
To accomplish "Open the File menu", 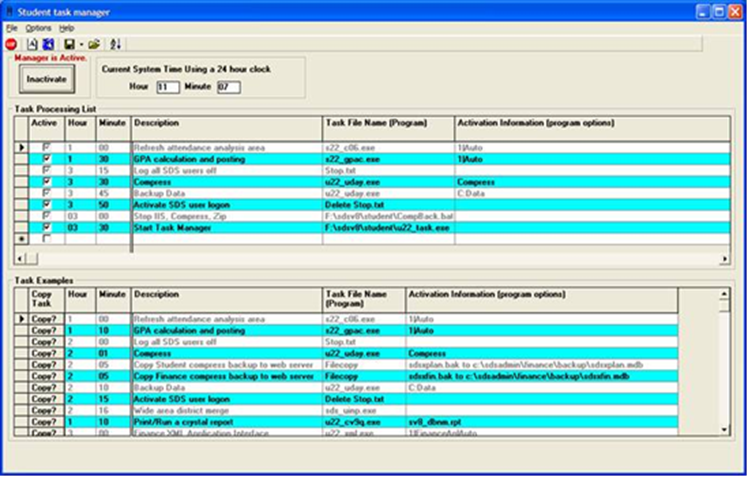I will point(11,28).
